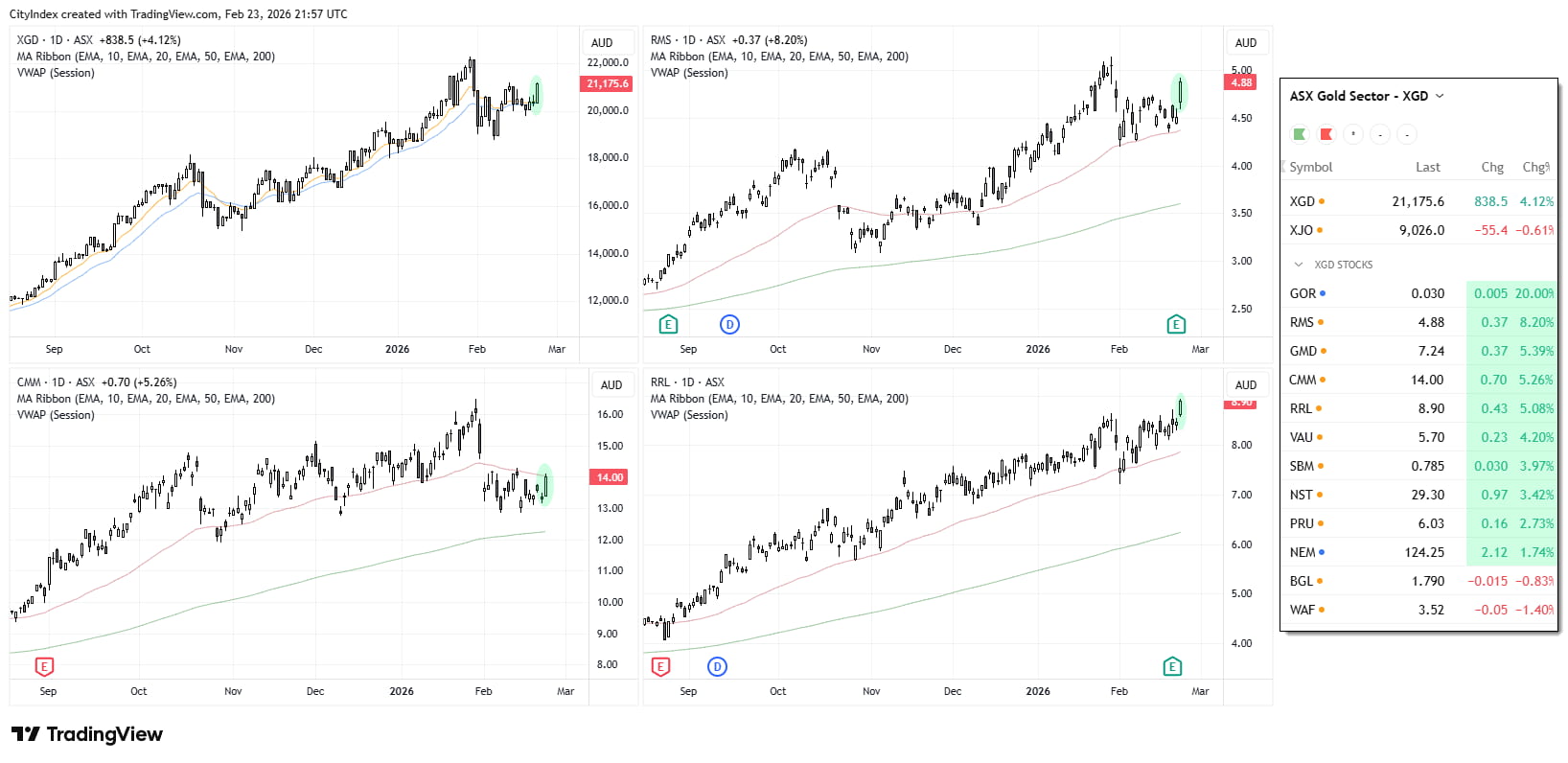The height and width of the screenshot is (763, 1568).
Task: Toggle the flag dot beside WAF
Action: pos(1324,610)
